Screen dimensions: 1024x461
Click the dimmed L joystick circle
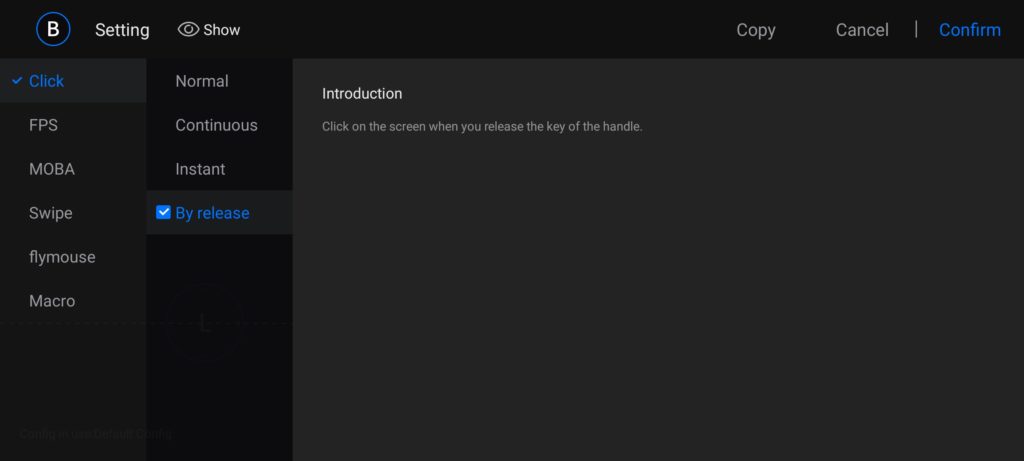205,324
